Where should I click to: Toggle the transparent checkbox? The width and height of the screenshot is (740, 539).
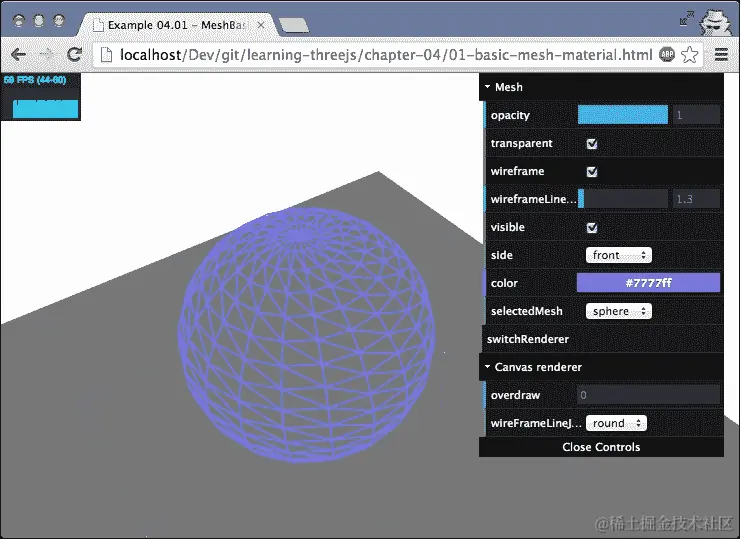592,143
